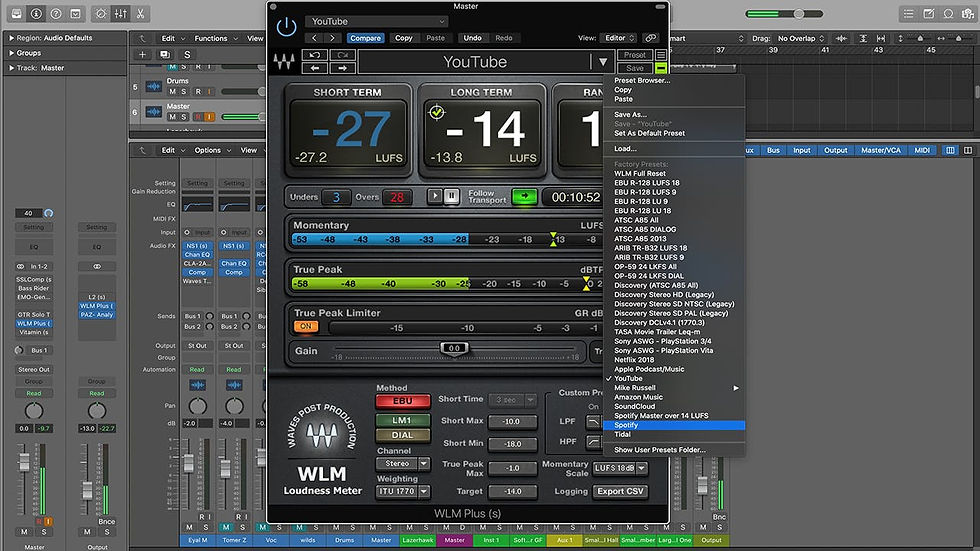980x551 pixels.
Task: Open the Toolbar dropdown icon in control bar
Action: [76, 13]
